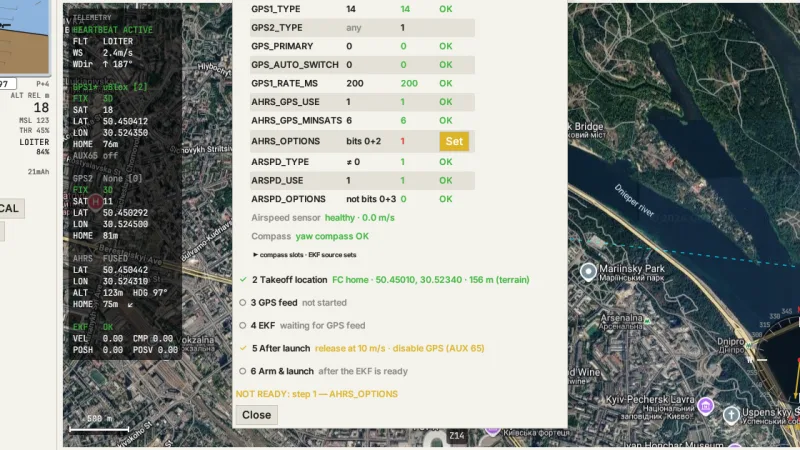Click 'NOT READY: step 1 — AHRS_OPTIONS' warning
This screenshot has height=450, width=800.
point(317,394)
